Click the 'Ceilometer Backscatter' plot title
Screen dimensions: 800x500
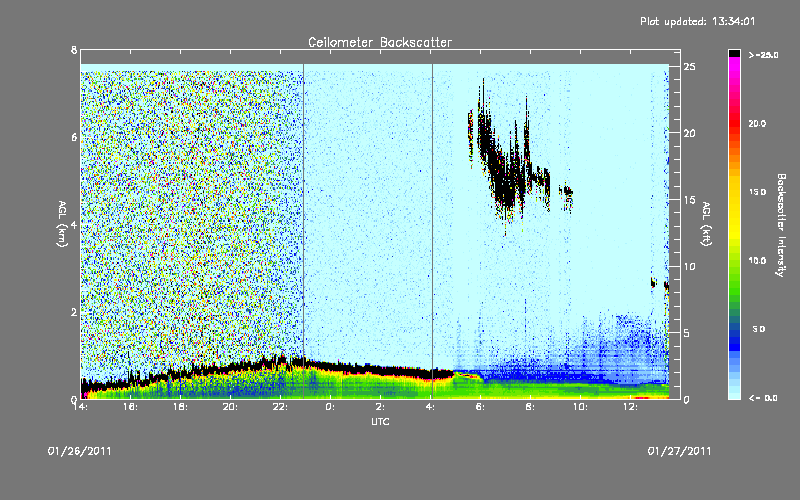click(380, 42)
